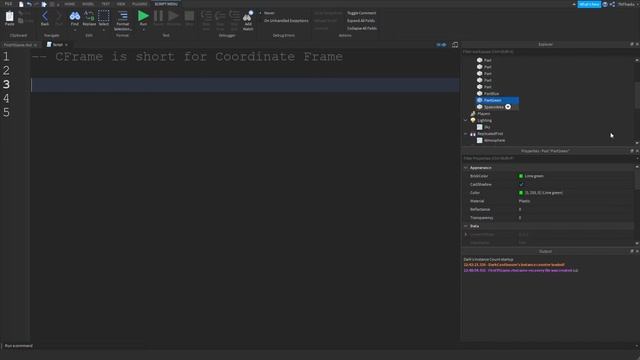Click the Toggle Comment action

point(361,13)
